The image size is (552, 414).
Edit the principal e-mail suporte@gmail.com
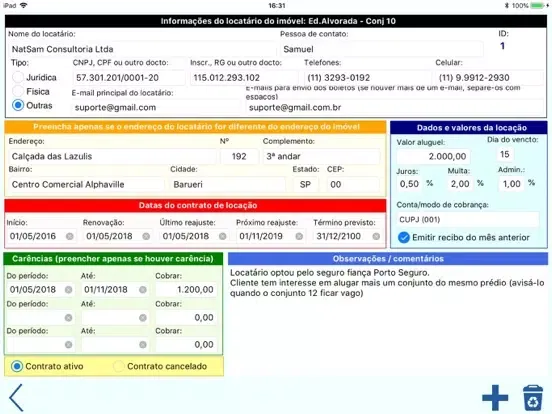(x=156, y=107)
